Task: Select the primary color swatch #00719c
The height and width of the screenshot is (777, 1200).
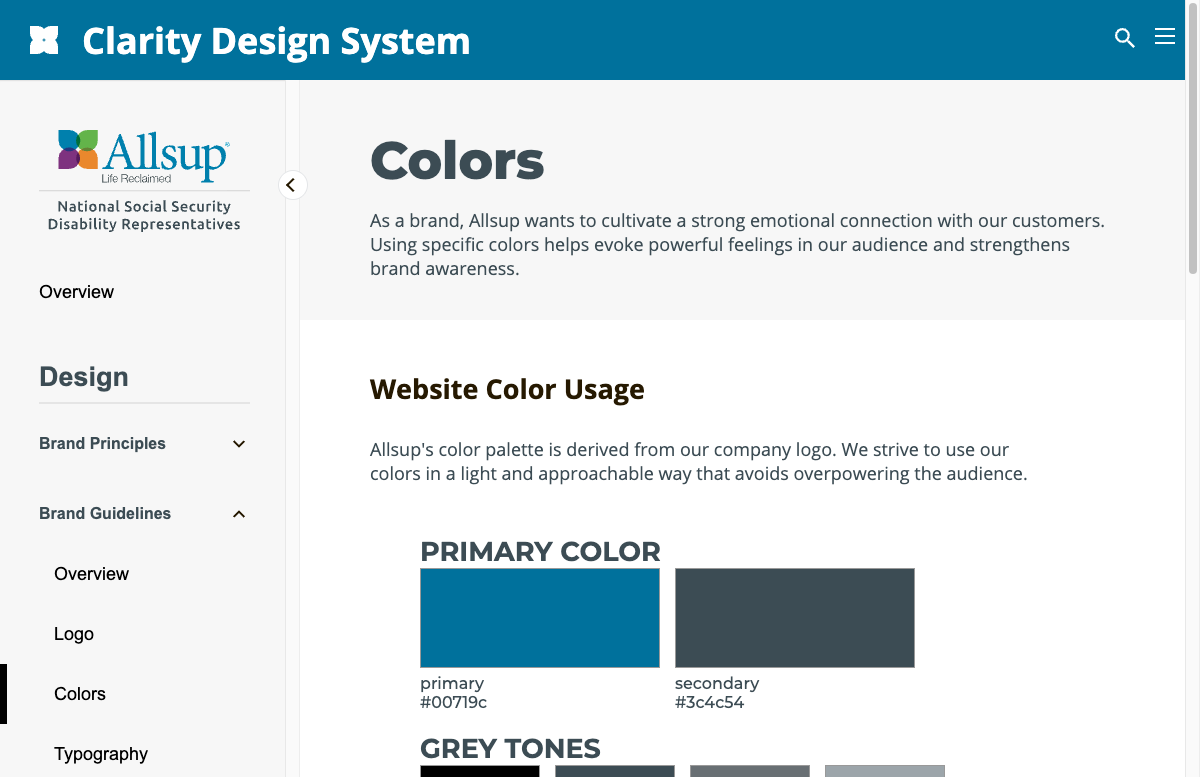Action: coord(539,617)
